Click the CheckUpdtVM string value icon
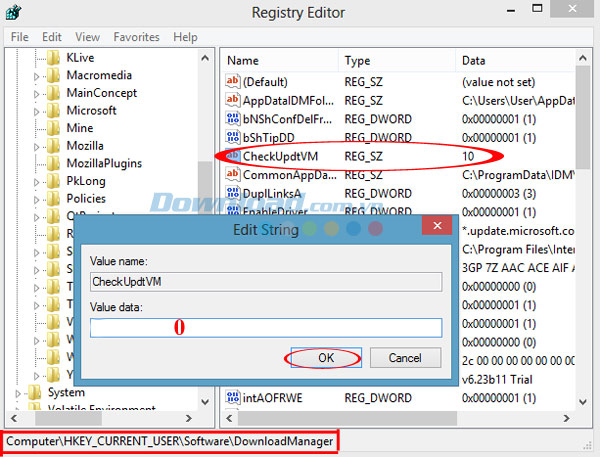This screenshot has width=600, height=457. tap(233, 156)
